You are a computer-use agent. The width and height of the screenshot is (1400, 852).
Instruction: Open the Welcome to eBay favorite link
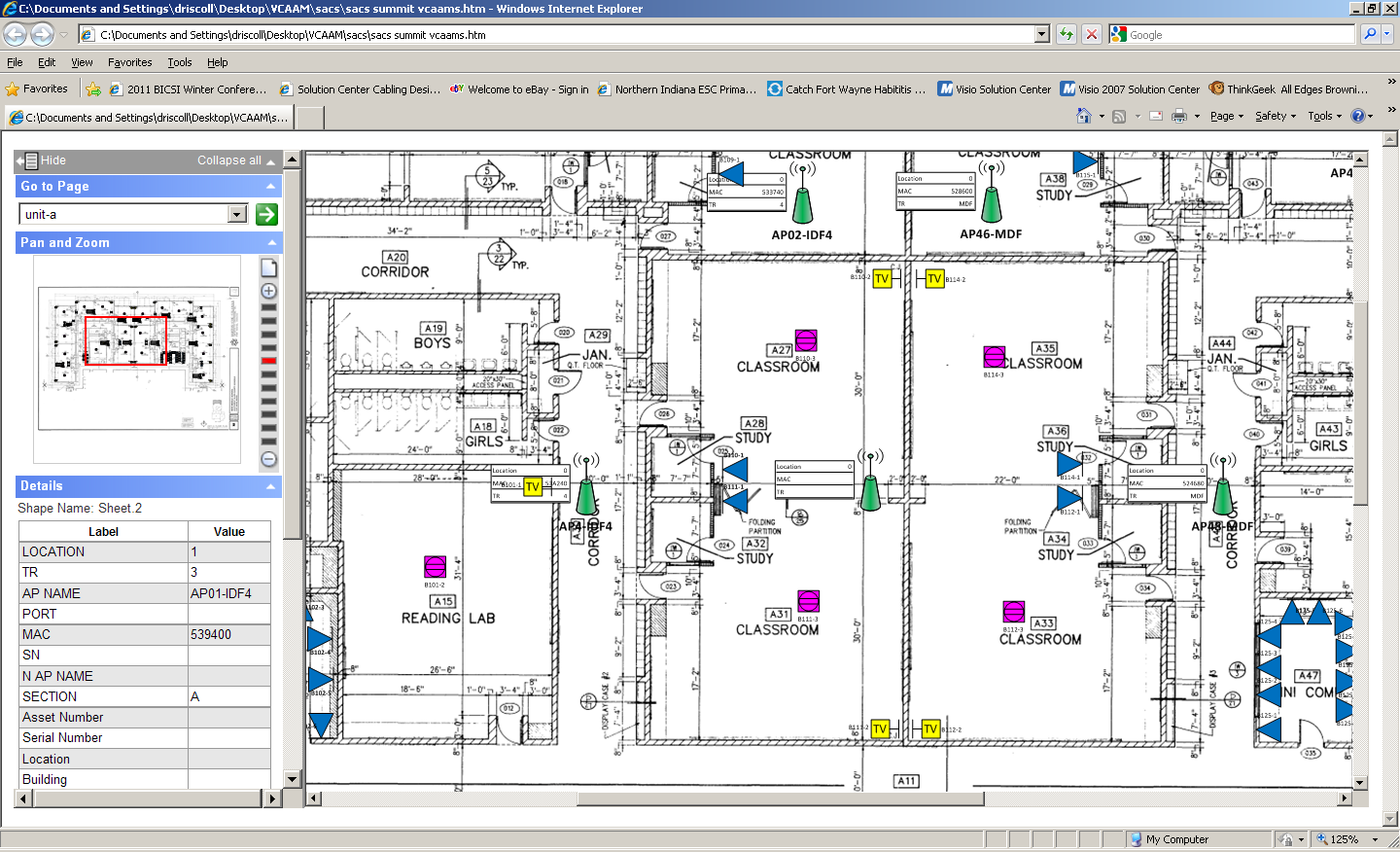[519, 89]
